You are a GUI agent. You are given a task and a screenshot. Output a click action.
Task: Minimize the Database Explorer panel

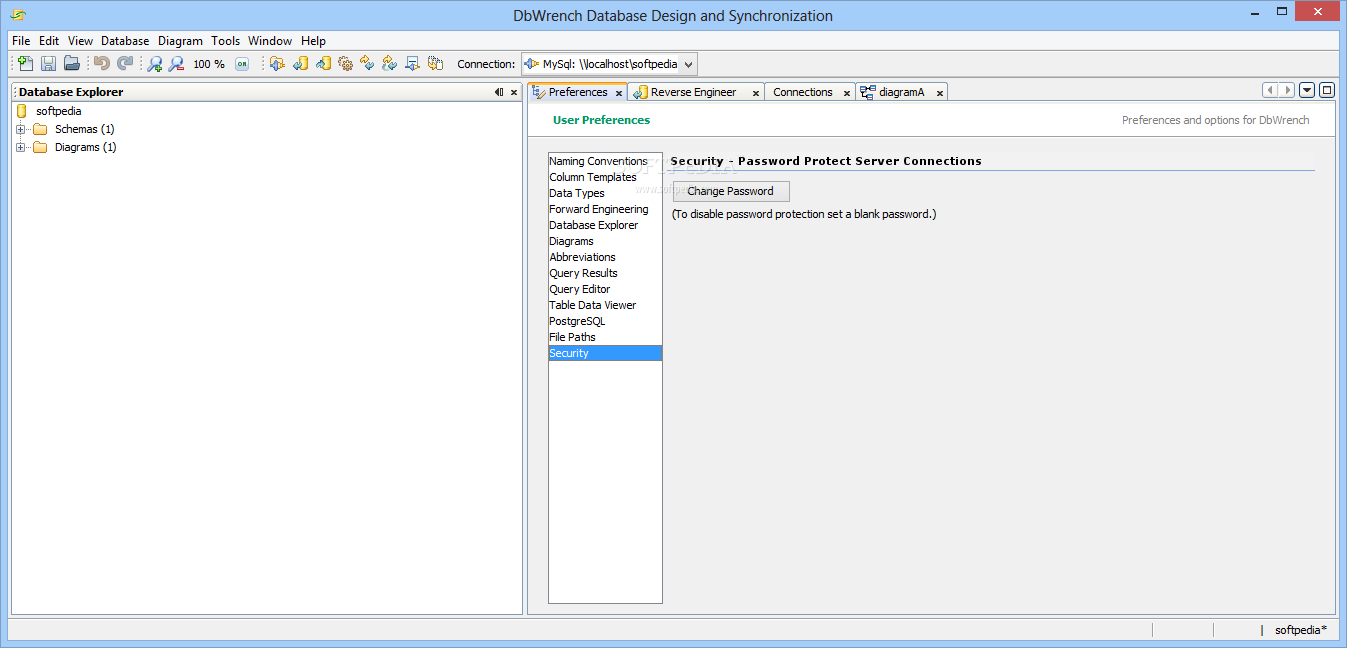coord(499,92)
